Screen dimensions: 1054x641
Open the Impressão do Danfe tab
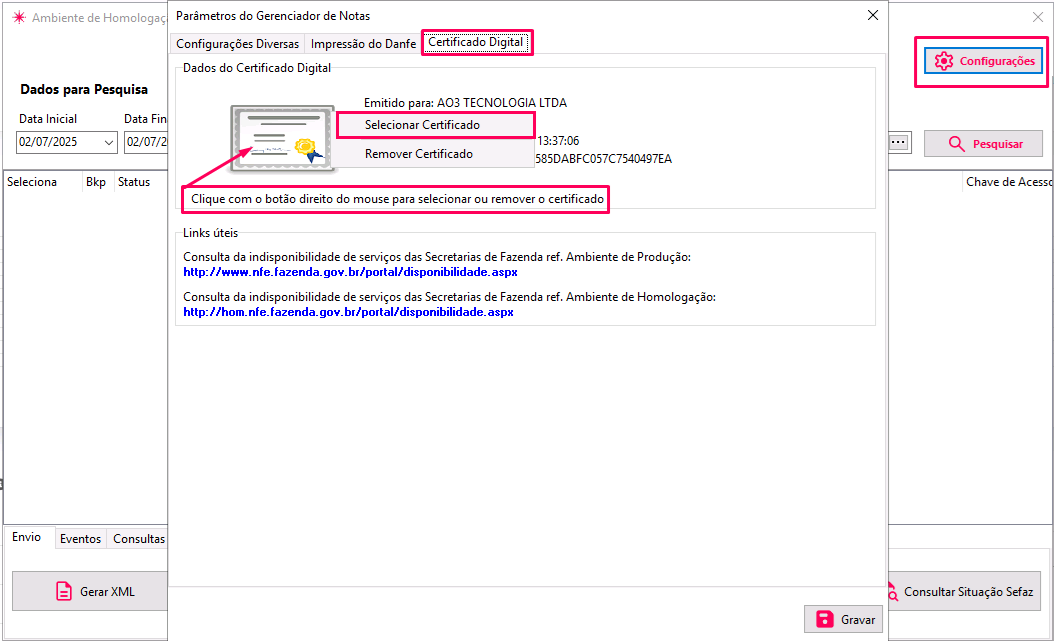pyautogui.click(x=363, y=44)
